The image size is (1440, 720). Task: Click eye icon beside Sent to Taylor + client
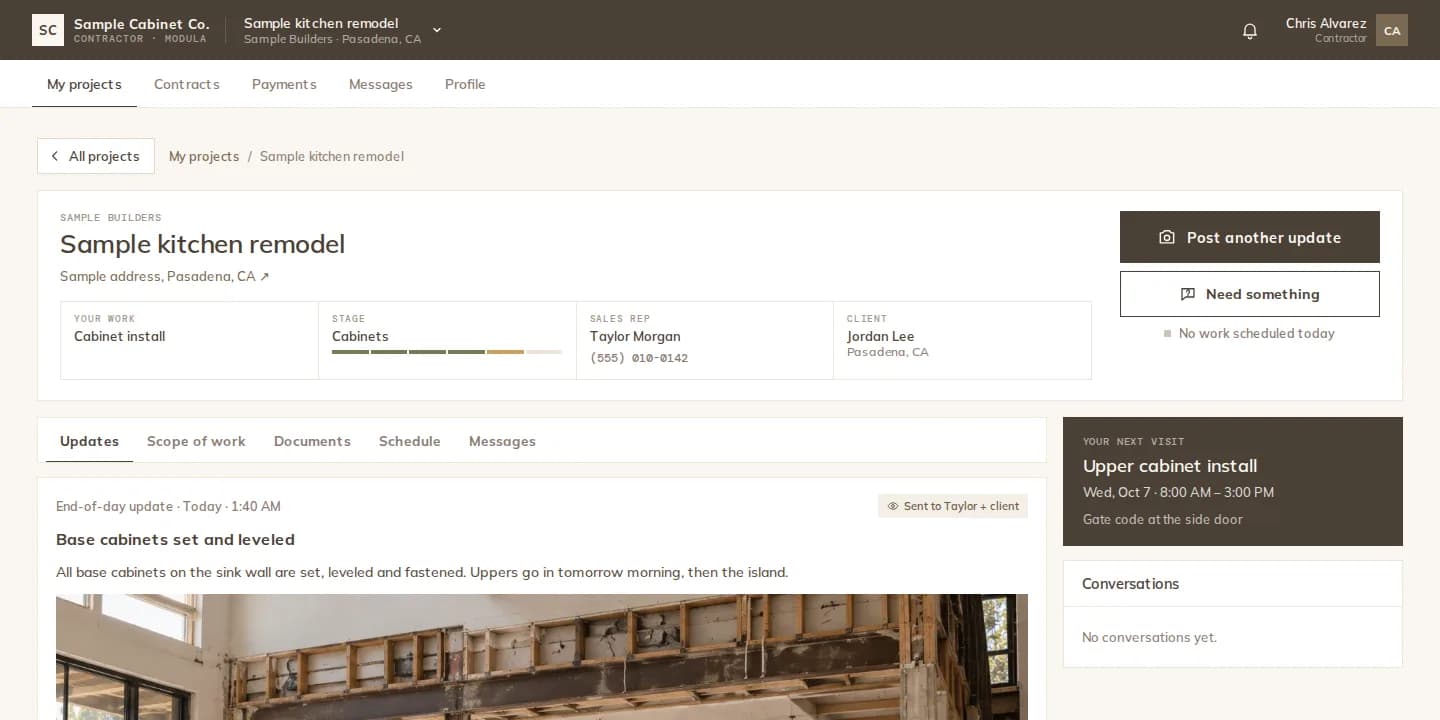(893, 506)
